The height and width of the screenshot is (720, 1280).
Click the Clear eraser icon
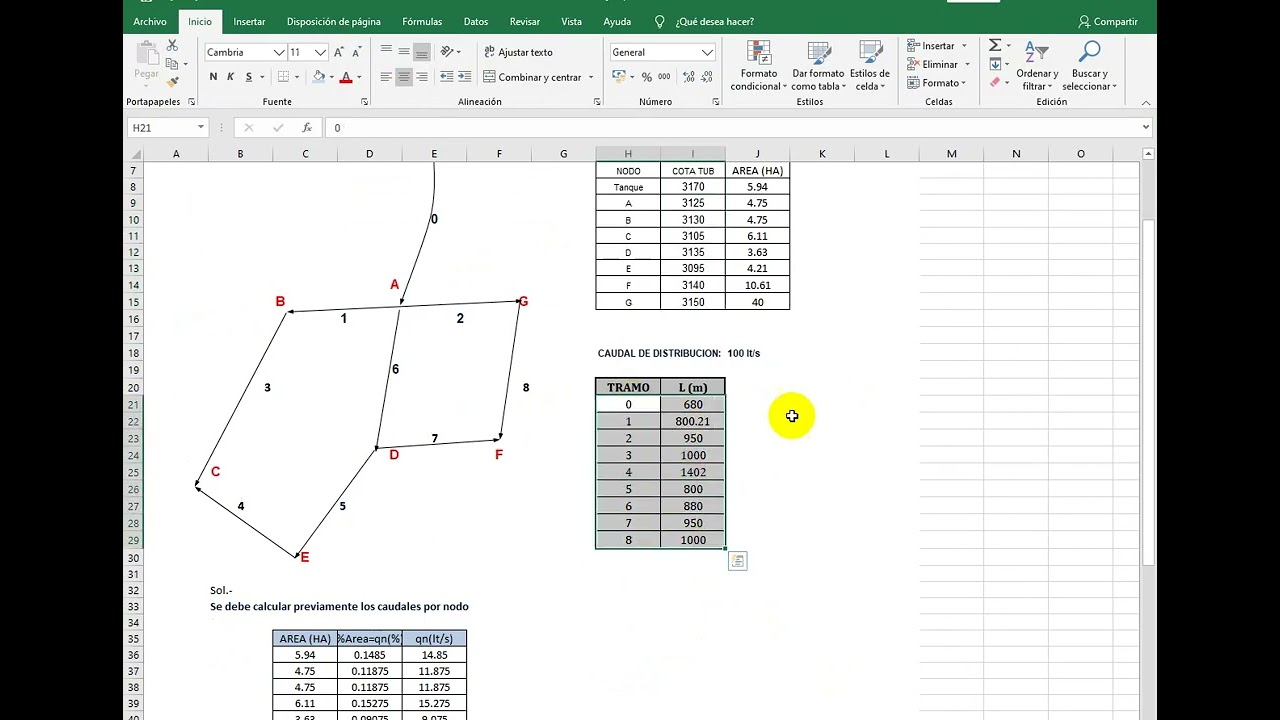(995, 82)
